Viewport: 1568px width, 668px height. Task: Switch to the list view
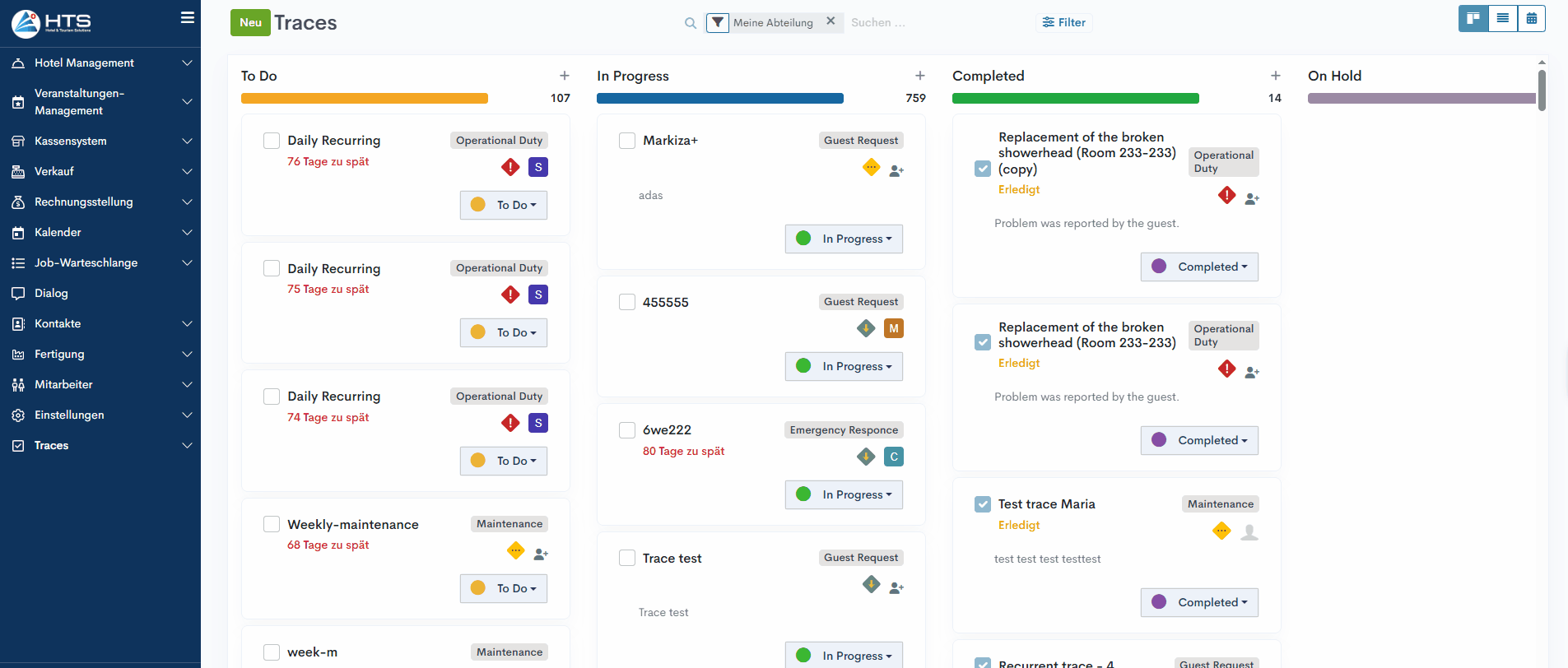[1502, 19]
